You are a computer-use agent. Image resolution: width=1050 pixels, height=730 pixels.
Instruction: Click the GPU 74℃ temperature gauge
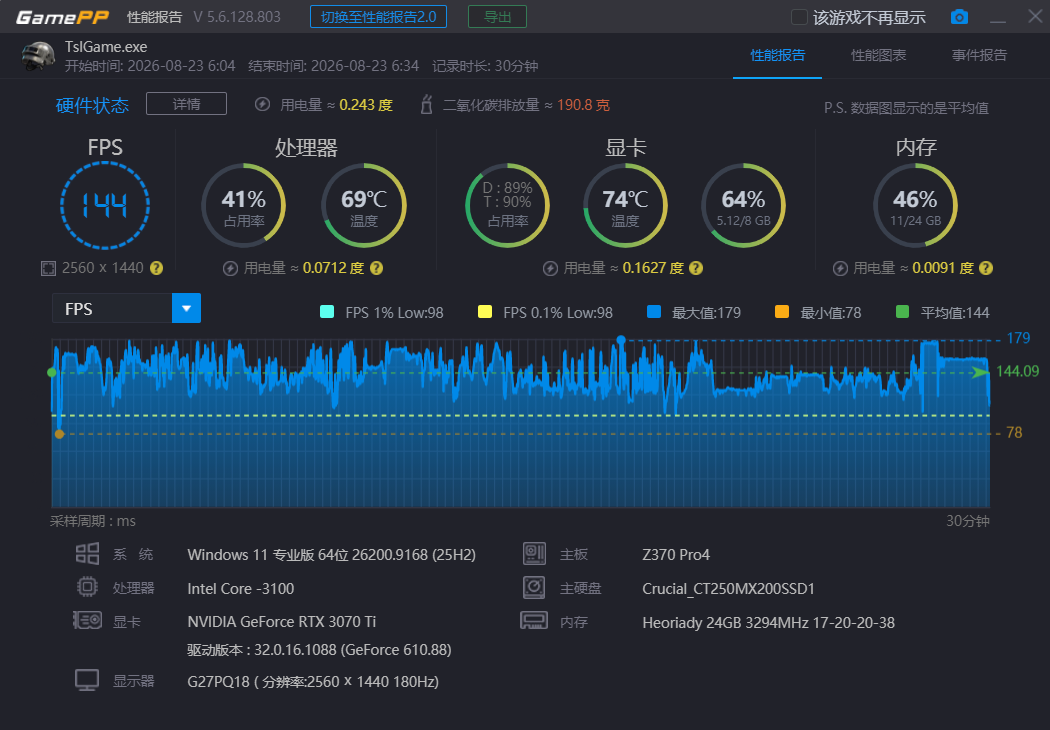click(x=625, y=205)
